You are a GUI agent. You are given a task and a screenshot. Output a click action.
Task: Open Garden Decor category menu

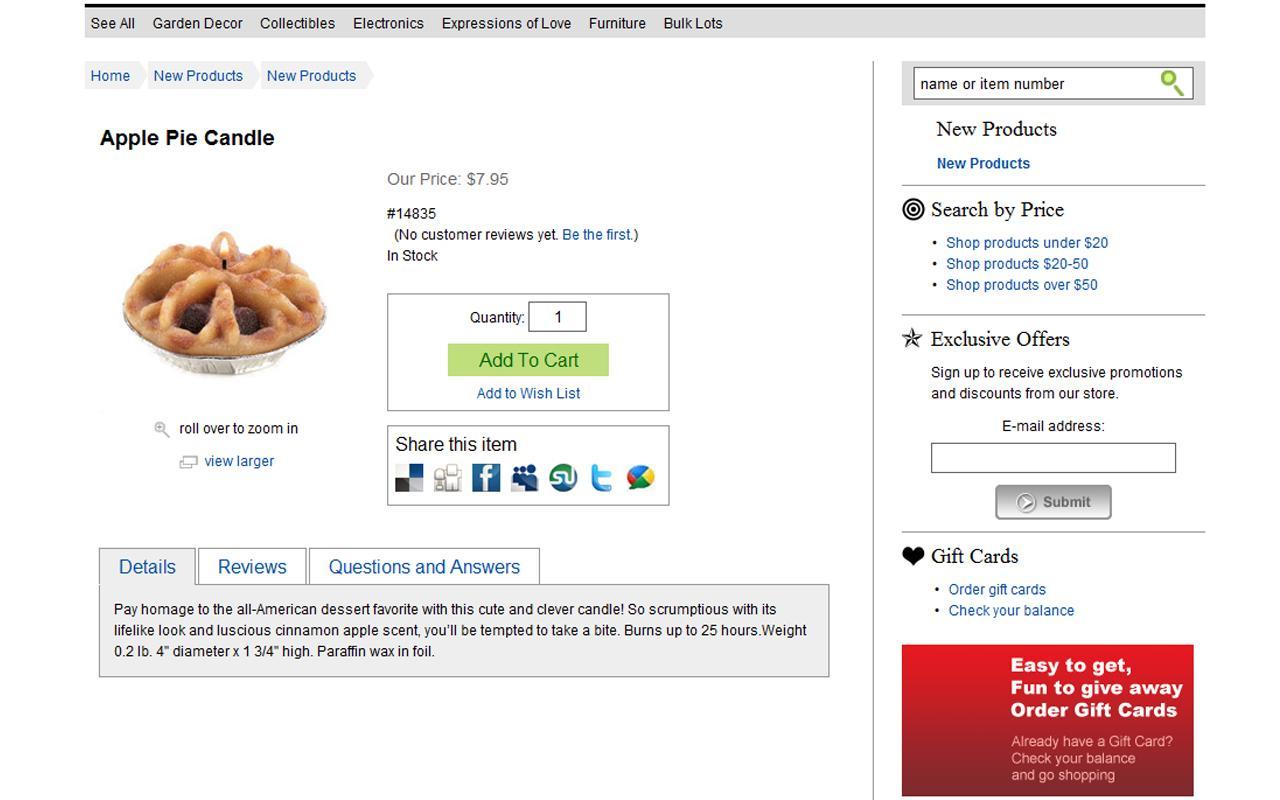(197, 23)
